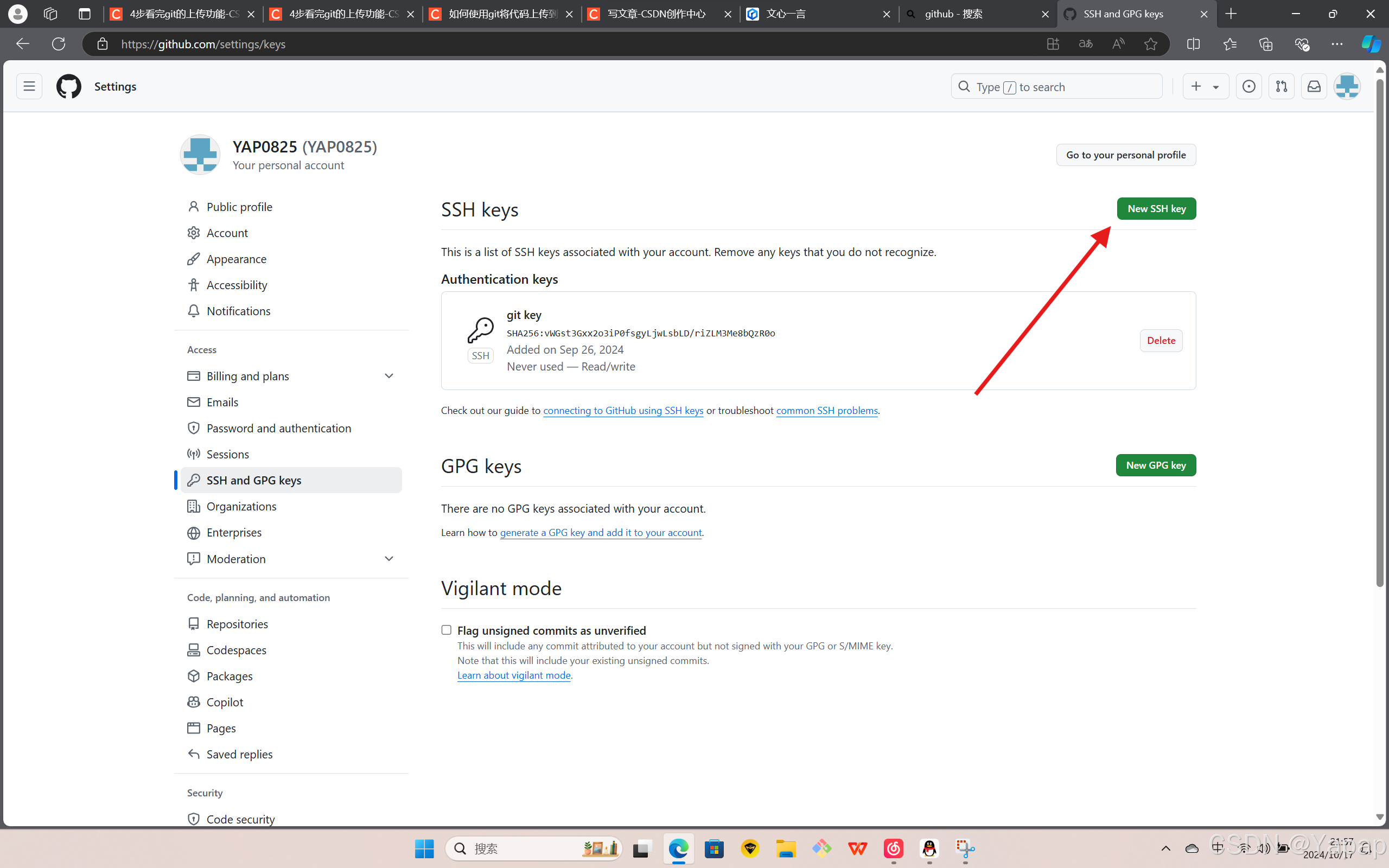1389x868 pixels.
Task: Open generate a GPG key link
Action: click(x=601, y=533)
